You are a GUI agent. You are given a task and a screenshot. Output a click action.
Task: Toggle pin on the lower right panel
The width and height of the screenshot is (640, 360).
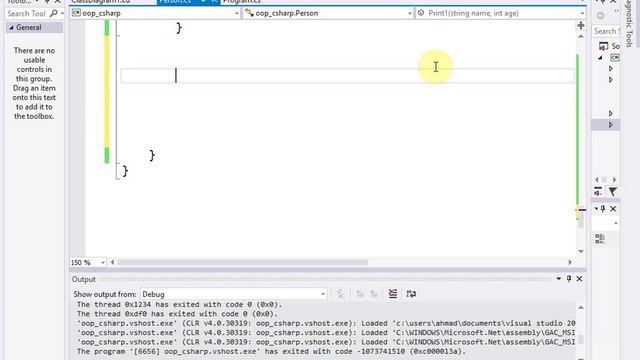(x=603, y=209)
